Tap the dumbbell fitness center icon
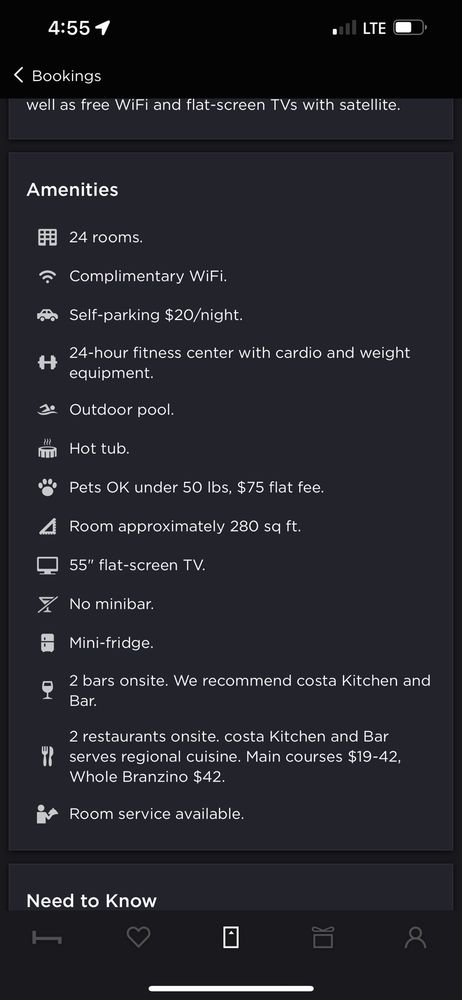The height and width of the screenshot is (1000, 462). pos(47,362)
